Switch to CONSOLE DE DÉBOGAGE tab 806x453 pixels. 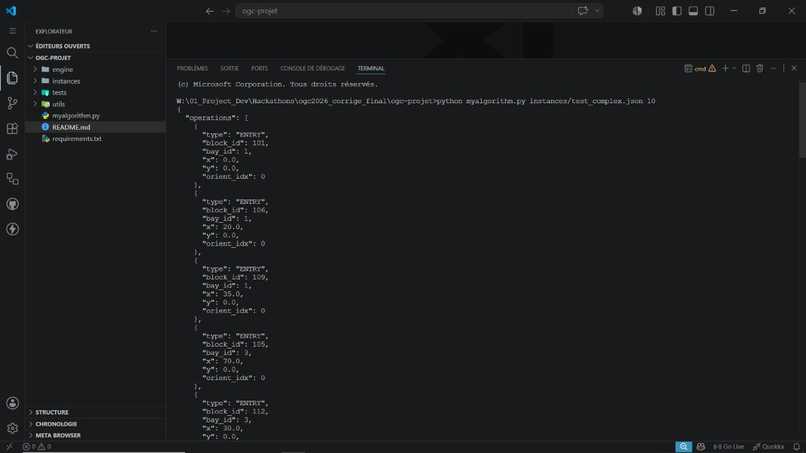(313, 68)
